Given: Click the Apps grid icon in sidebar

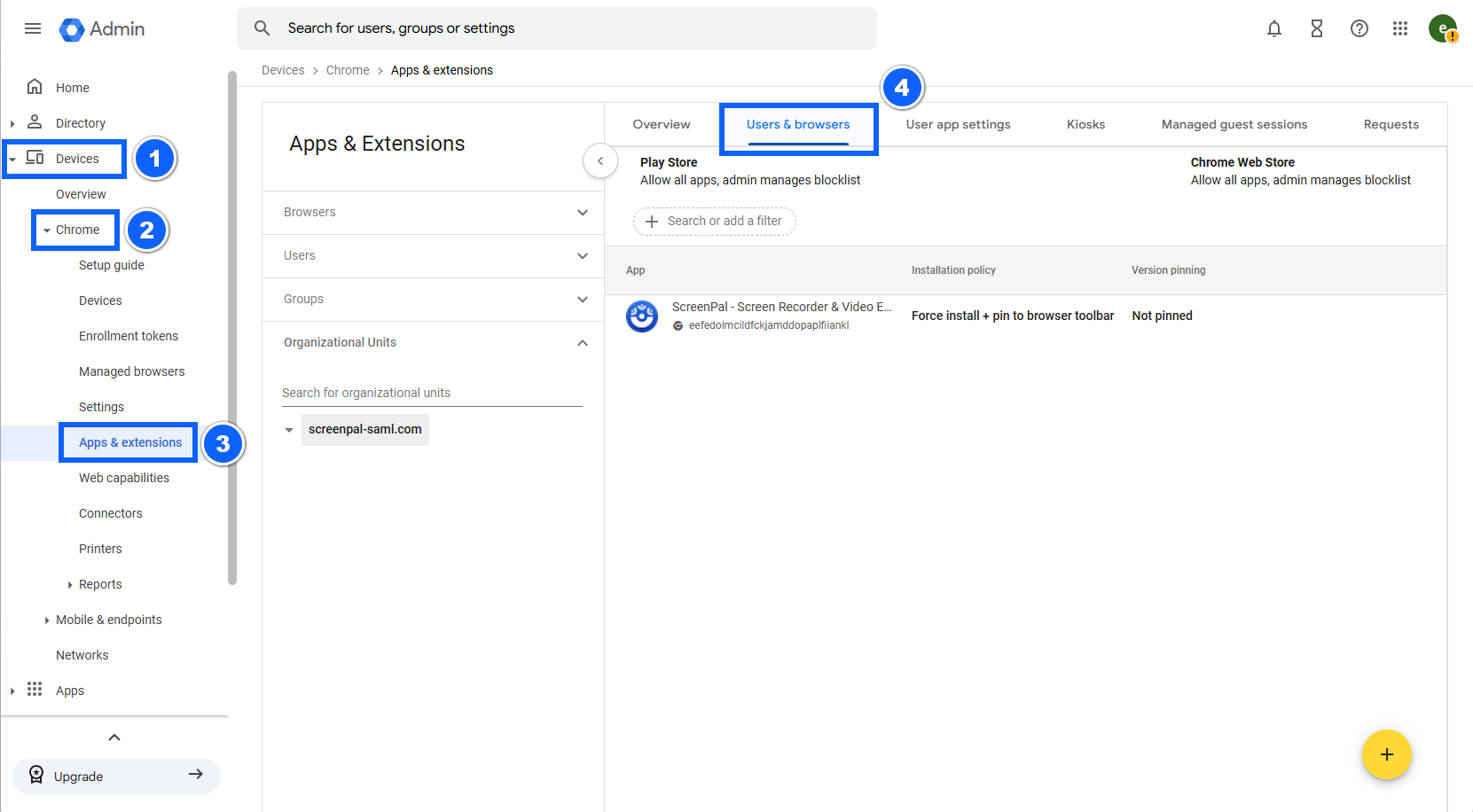Looking at the screenshot, I should click(x=35, y=689).
